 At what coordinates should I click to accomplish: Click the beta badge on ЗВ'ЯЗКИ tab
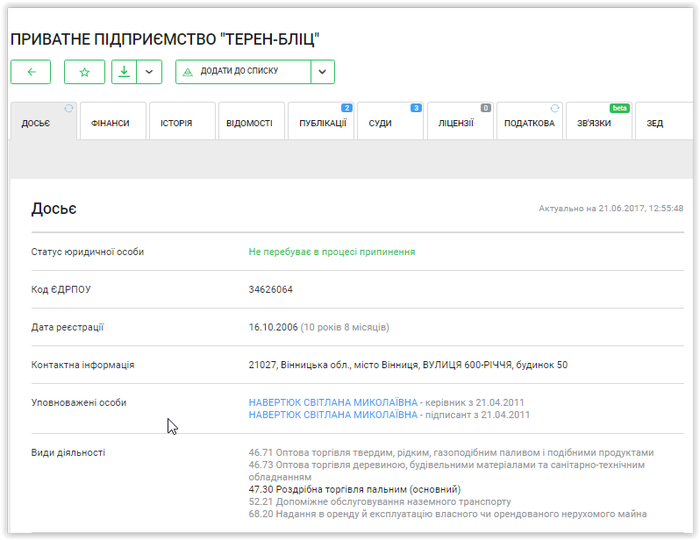pos(620,108)
